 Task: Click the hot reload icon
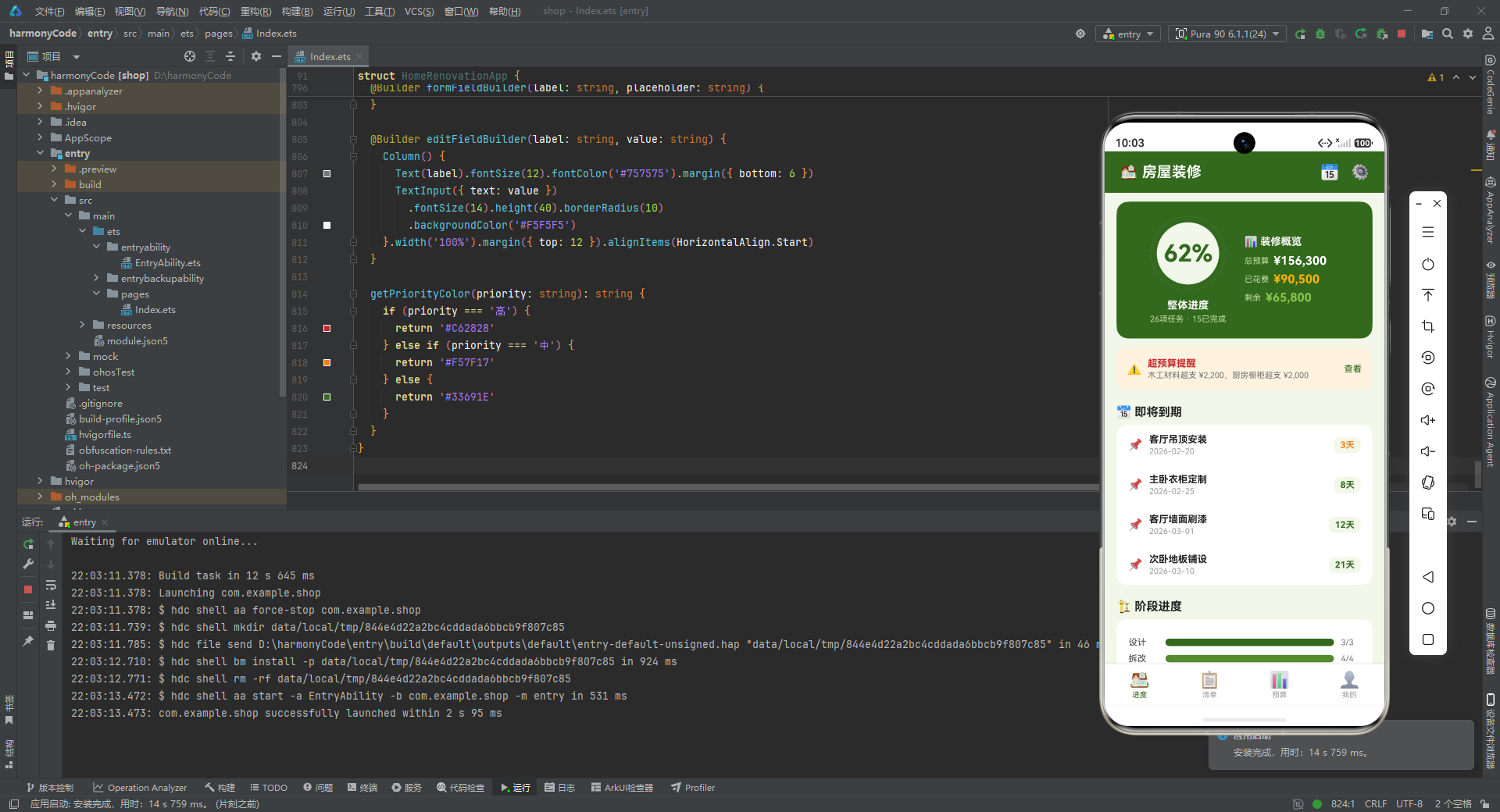pyautogui.click(x=1361, y=34)
